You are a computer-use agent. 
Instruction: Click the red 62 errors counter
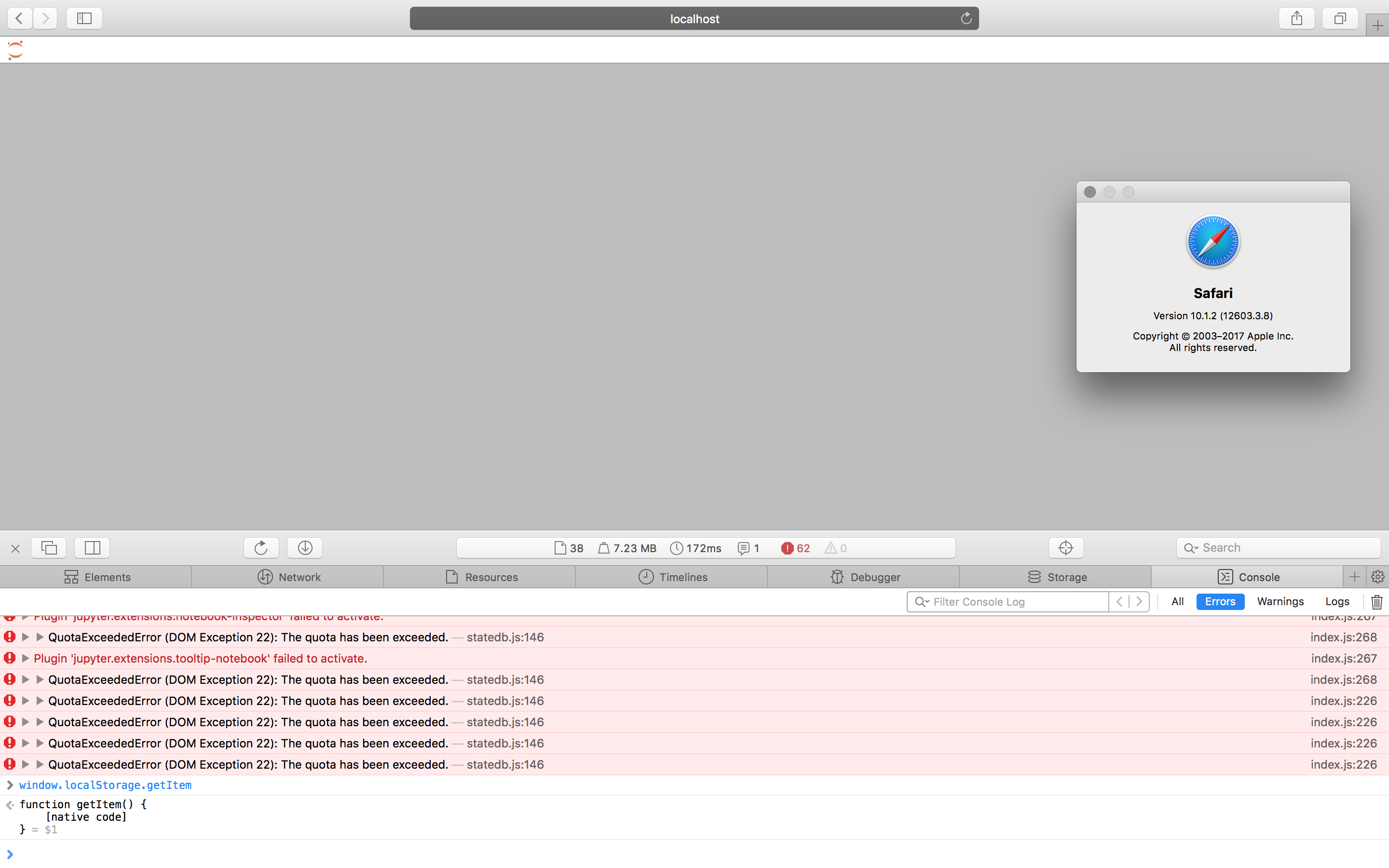pos(795,548)
